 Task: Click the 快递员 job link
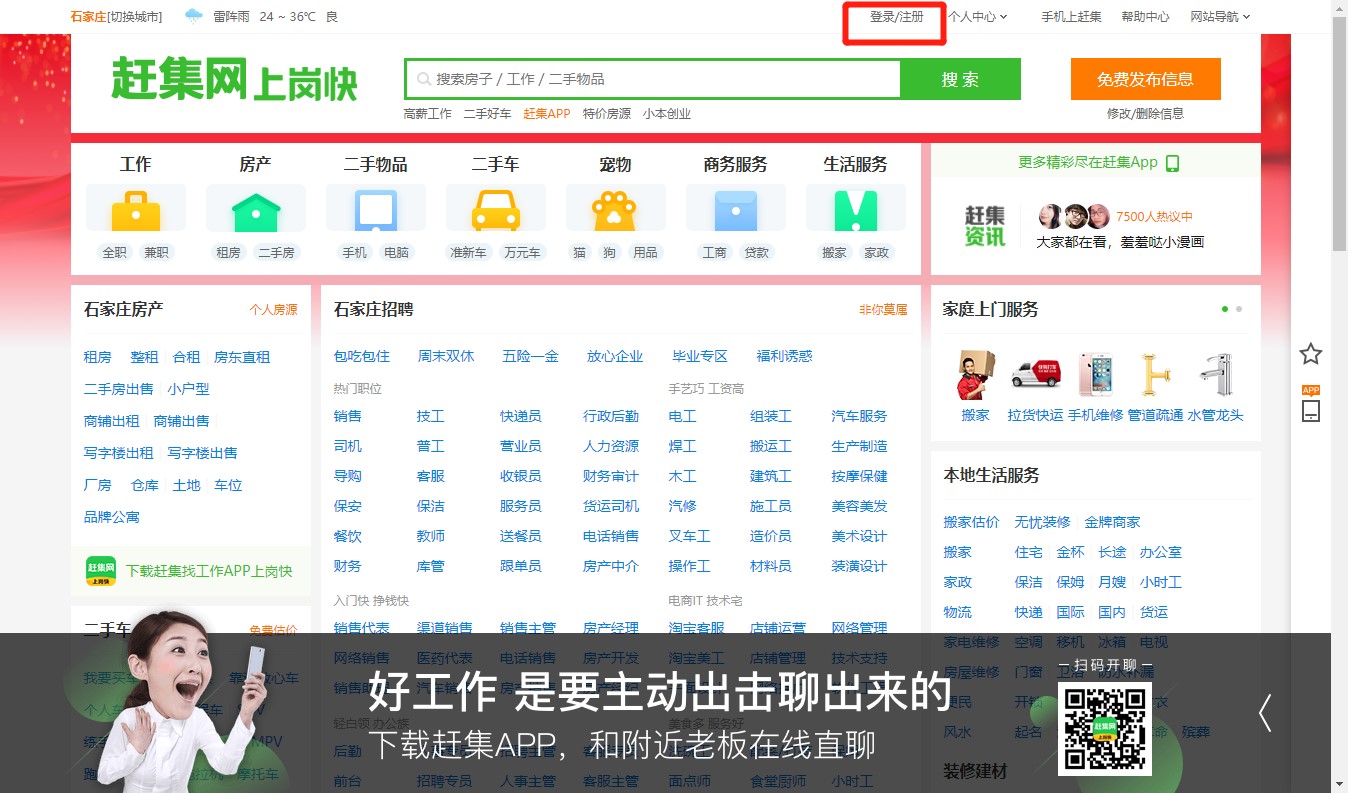(521, 416)
